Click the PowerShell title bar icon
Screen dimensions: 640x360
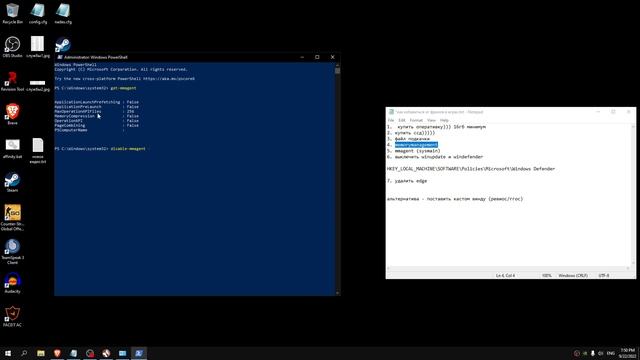pyautogui.click(x=60, y=57)
